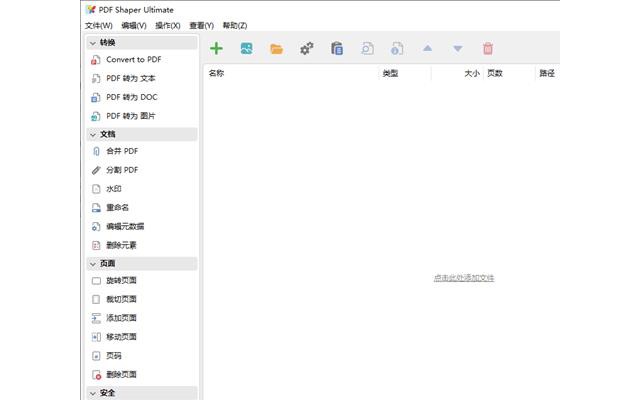This screenshot has height=400, width=640.
Task: Open the 查看(Y) menu
Action: tap(201, 25)
